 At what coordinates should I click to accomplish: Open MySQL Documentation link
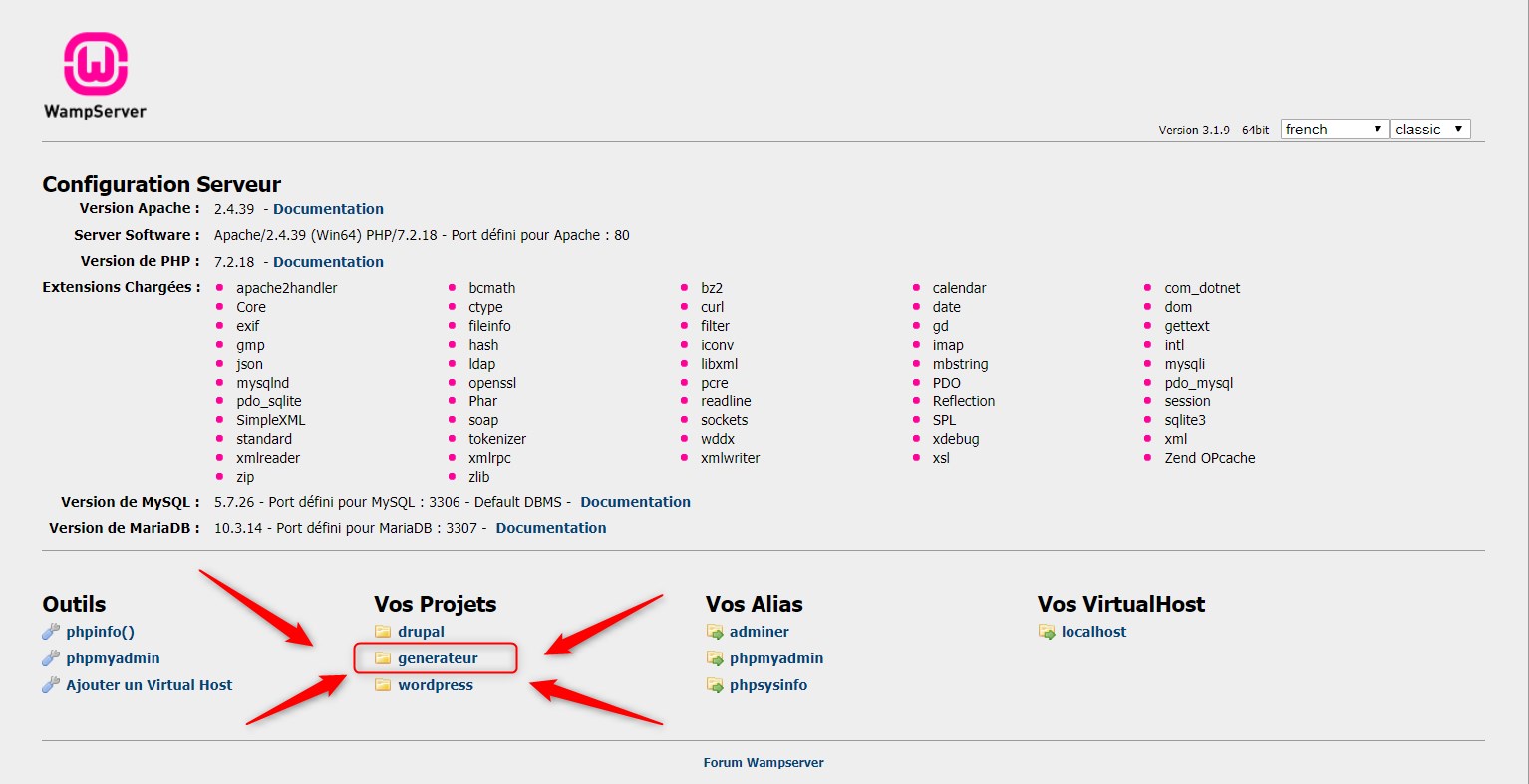635,502
